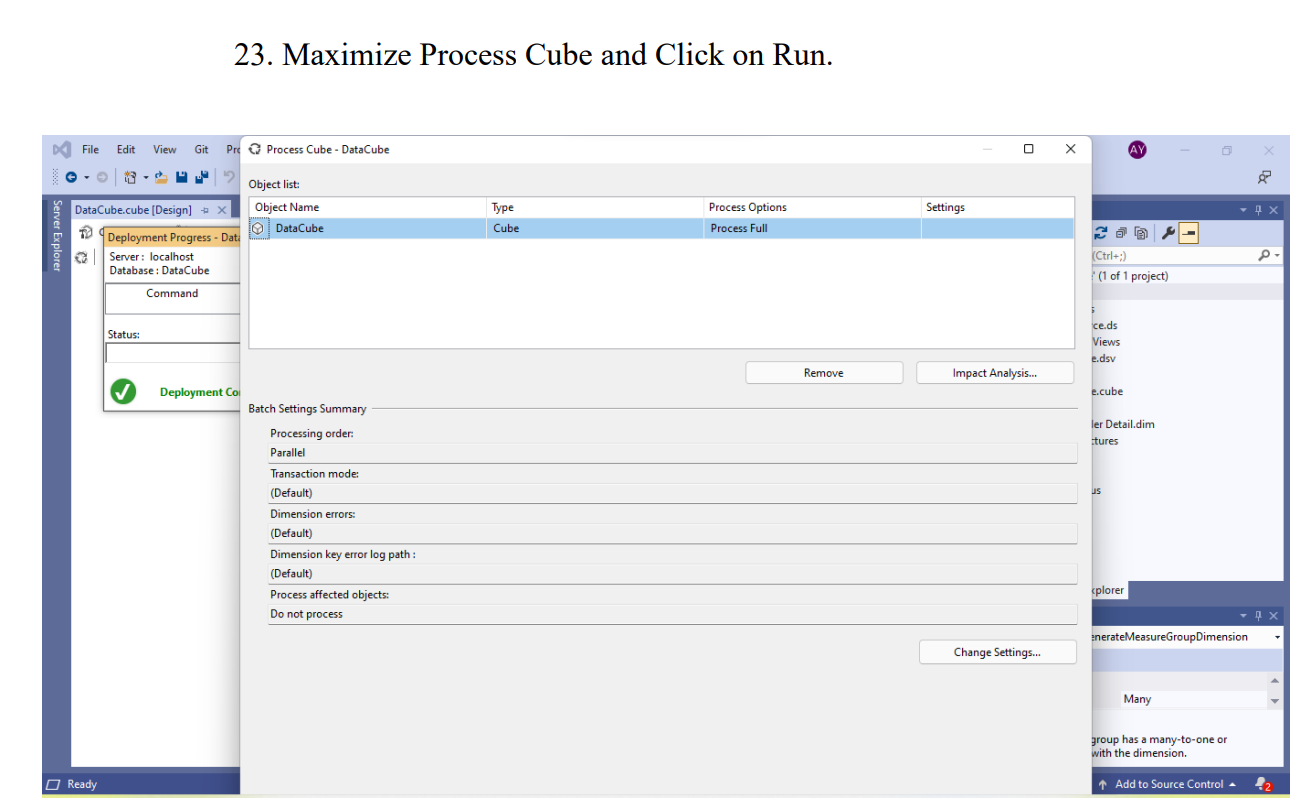Select the DataCube row in Object list

(x=661, y=228)
